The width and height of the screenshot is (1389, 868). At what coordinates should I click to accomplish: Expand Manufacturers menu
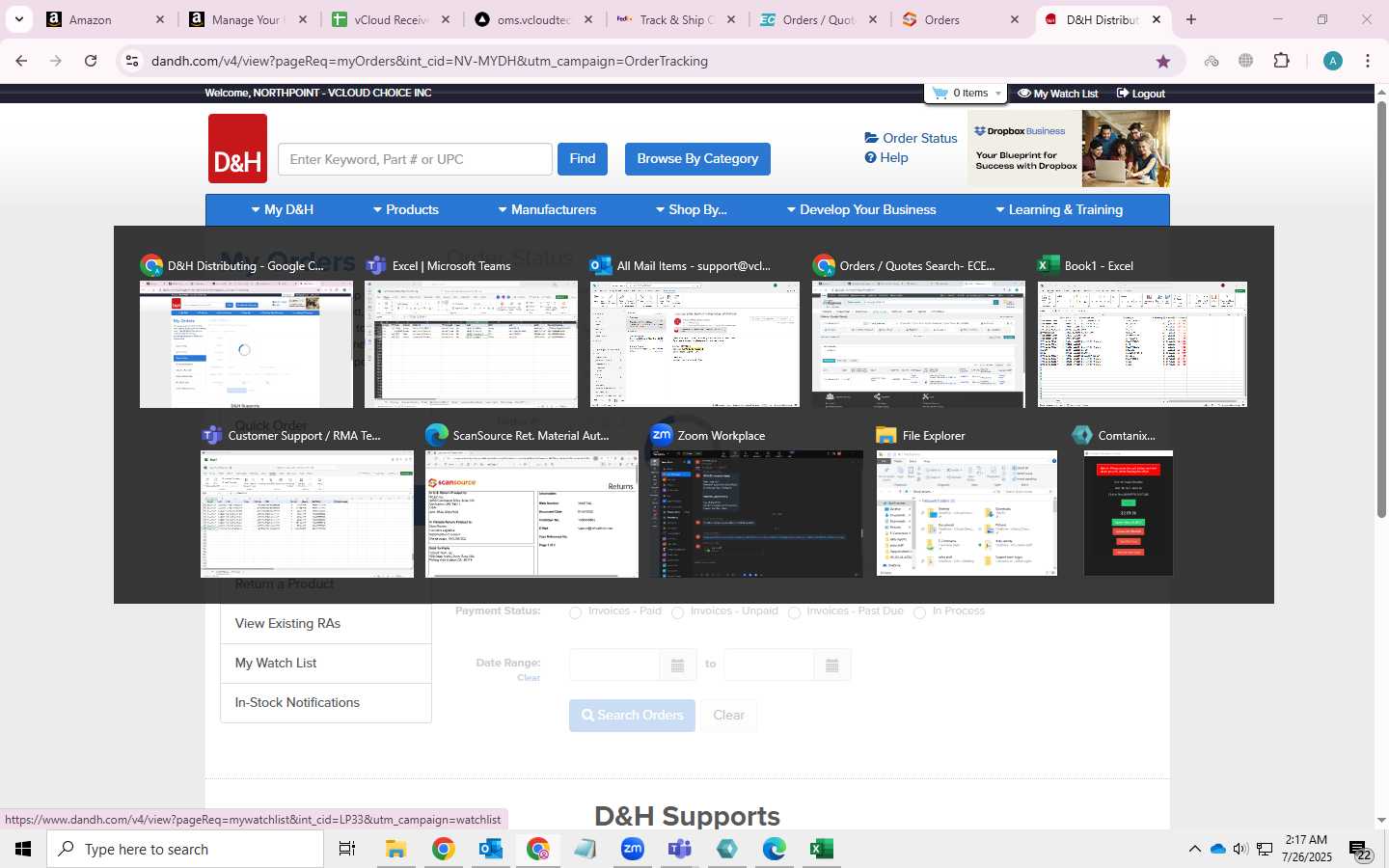547,209
